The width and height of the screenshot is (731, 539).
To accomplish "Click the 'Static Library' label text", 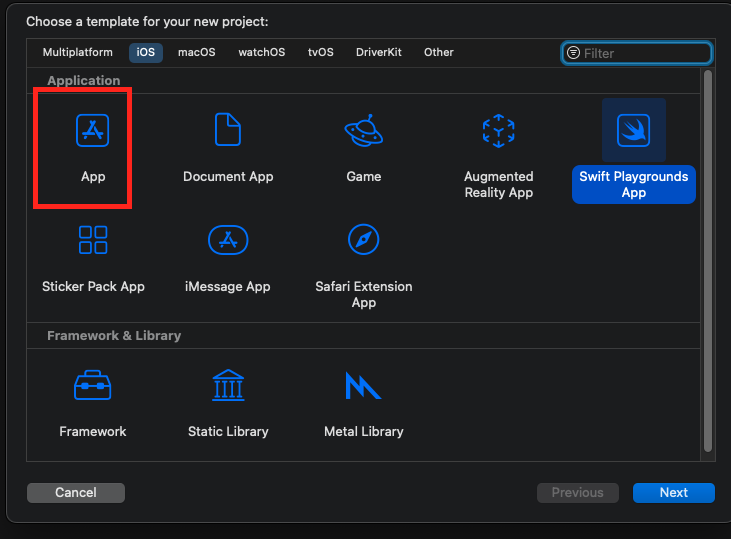I will click(x=228, y=431).
